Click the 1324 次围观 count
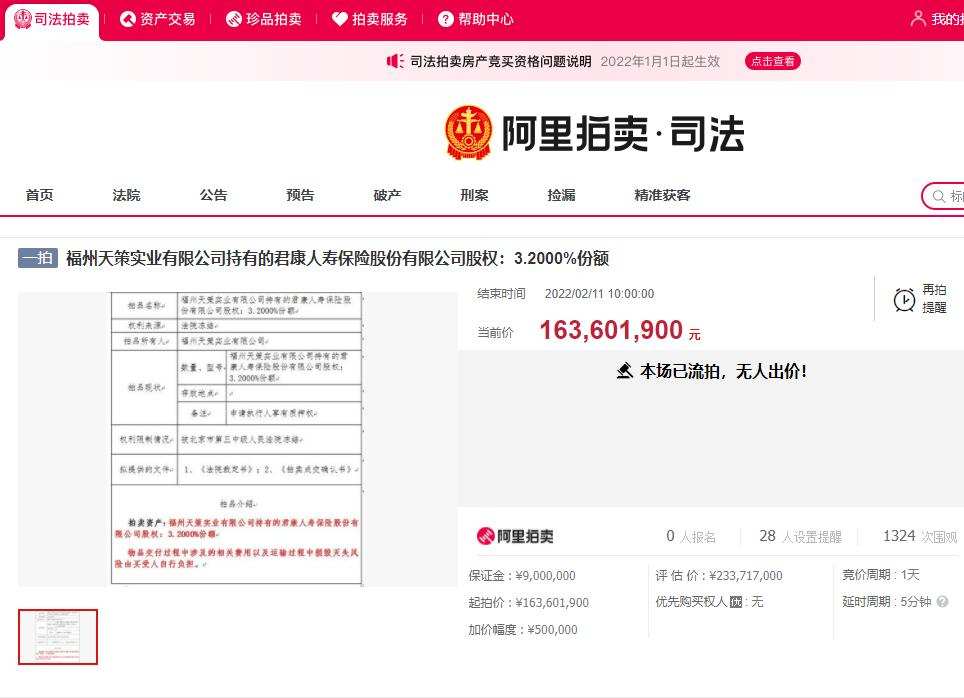 (x=920, y=536)
